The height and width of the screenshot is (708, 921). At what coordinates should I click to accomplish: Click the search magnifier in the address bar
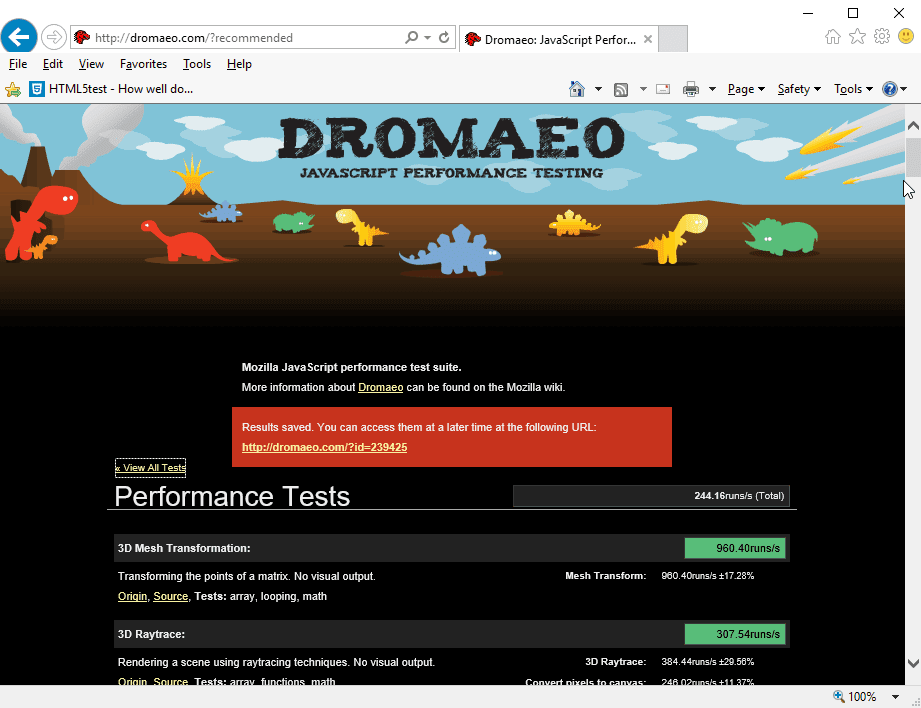coord(411,38)
